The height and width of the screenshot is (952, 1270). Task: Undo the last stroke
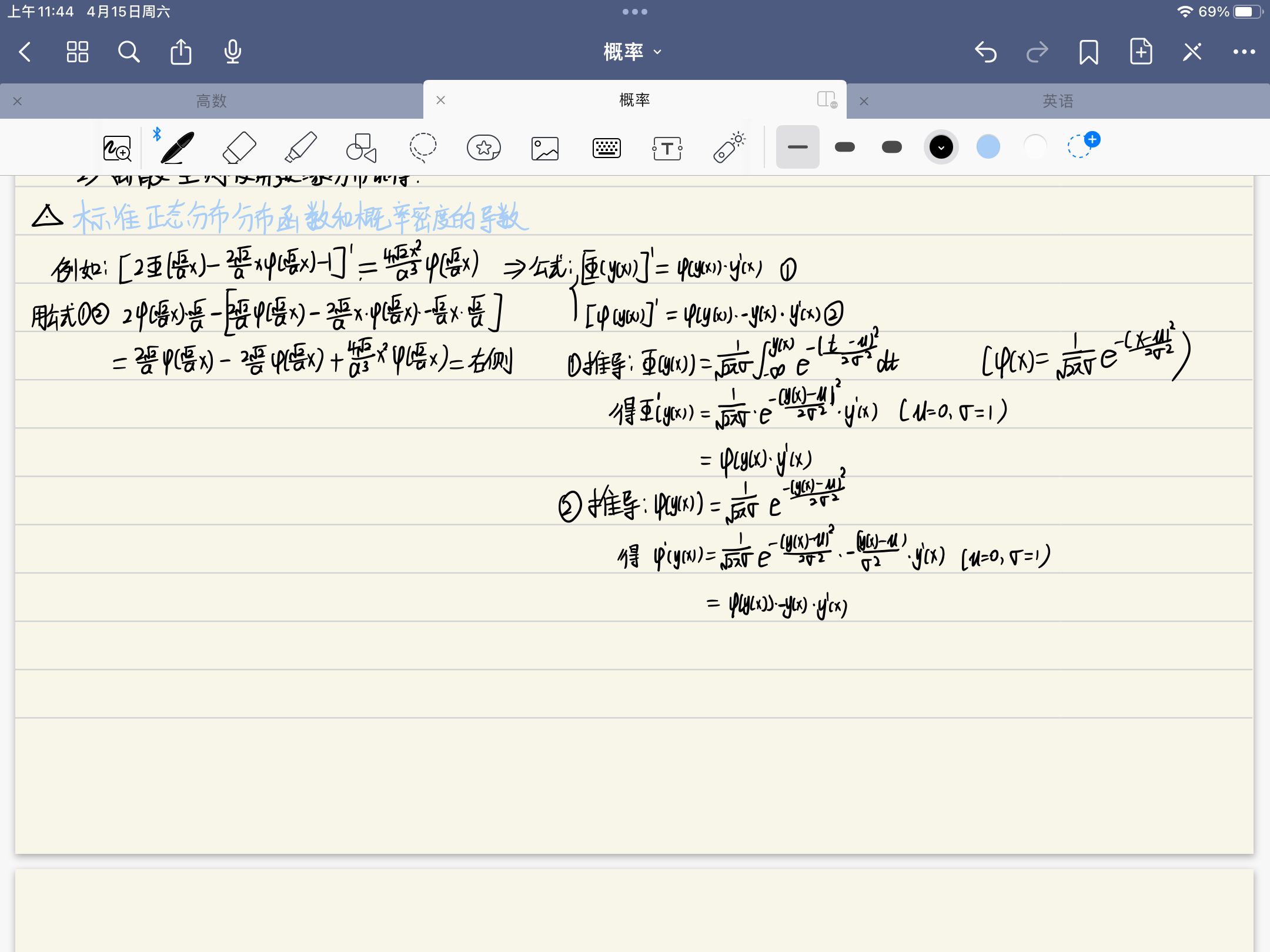tap(986, 52)
